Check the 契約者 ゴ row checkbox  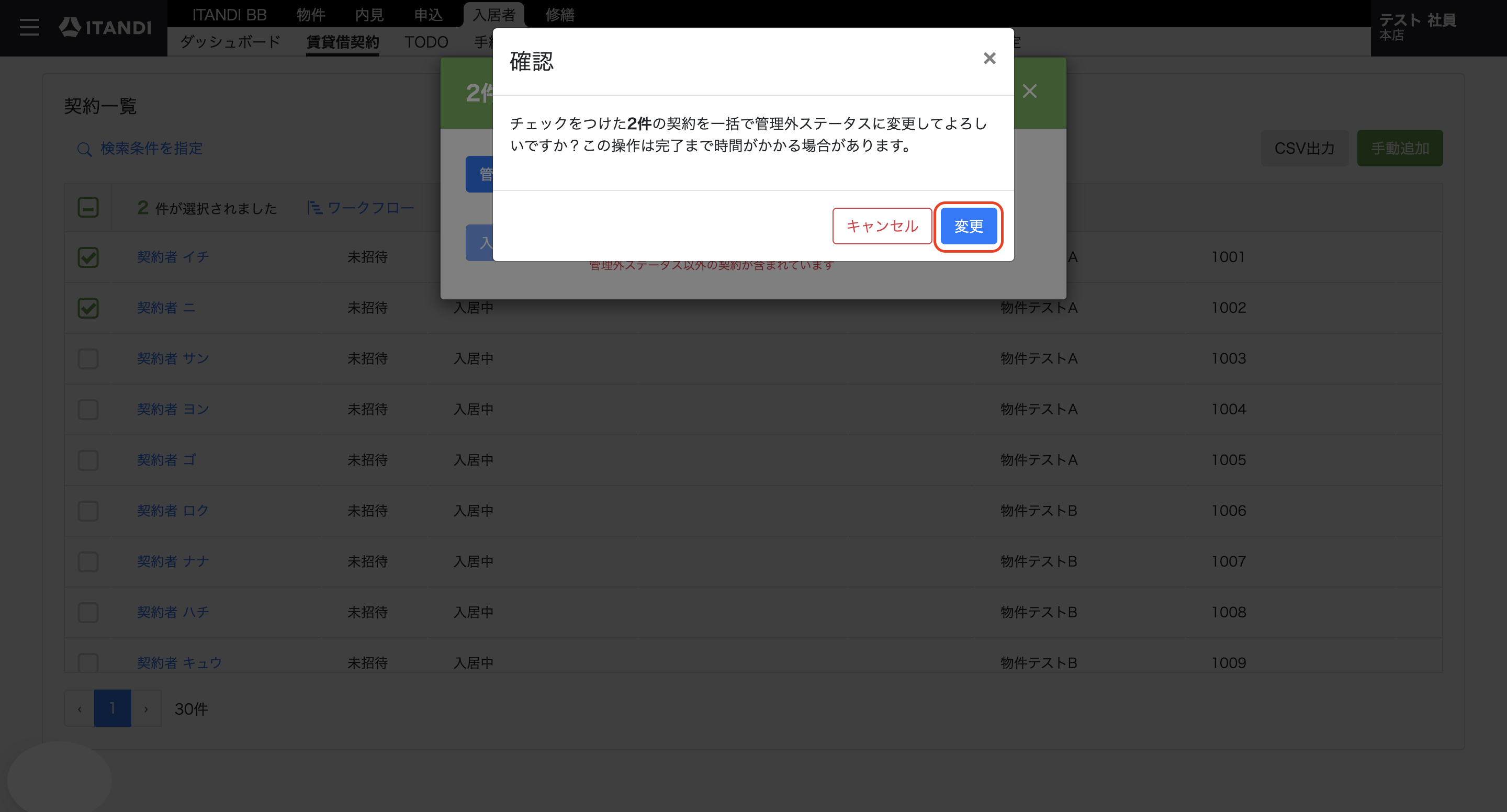tap(88, 460)
